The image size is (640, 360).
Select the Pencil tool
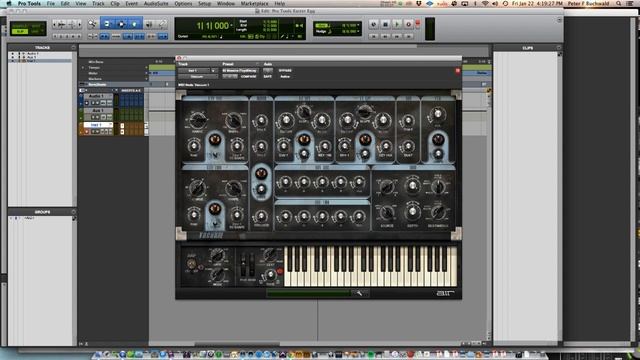click(162, 24)
